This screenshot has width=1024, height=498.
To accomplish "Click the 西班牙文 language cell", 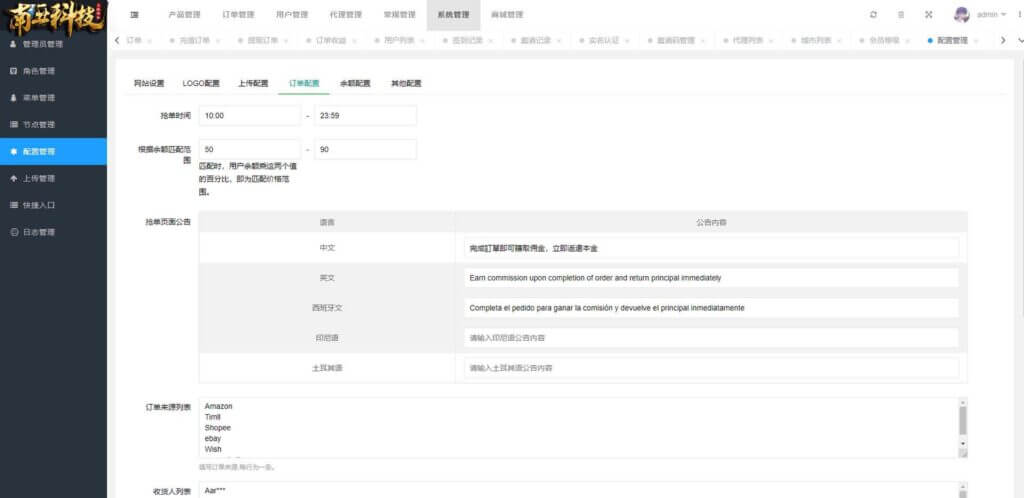I will pyautogui.click(x=327, y=307).
